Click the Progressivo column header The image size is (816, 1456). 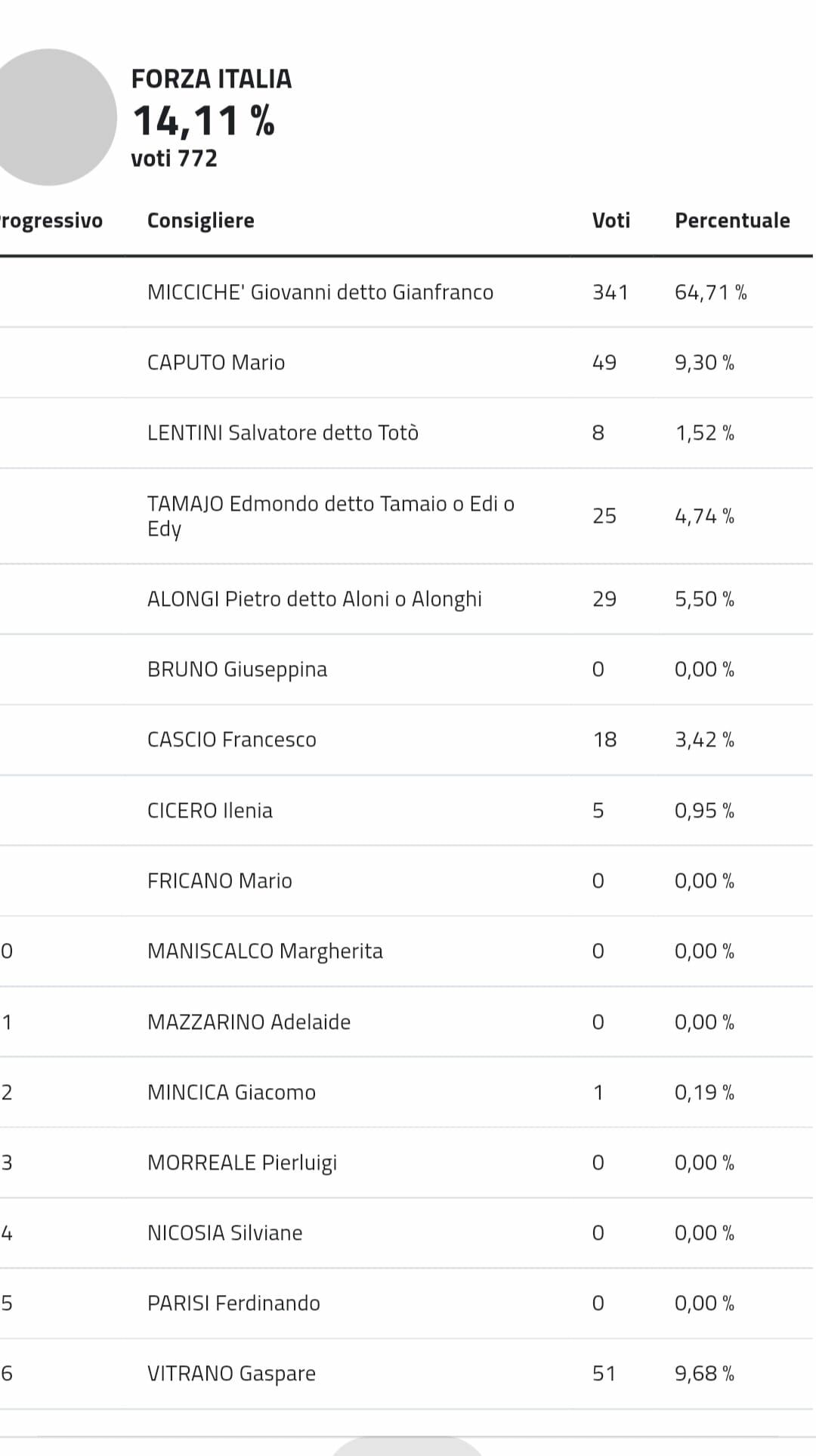click(50, 221)
